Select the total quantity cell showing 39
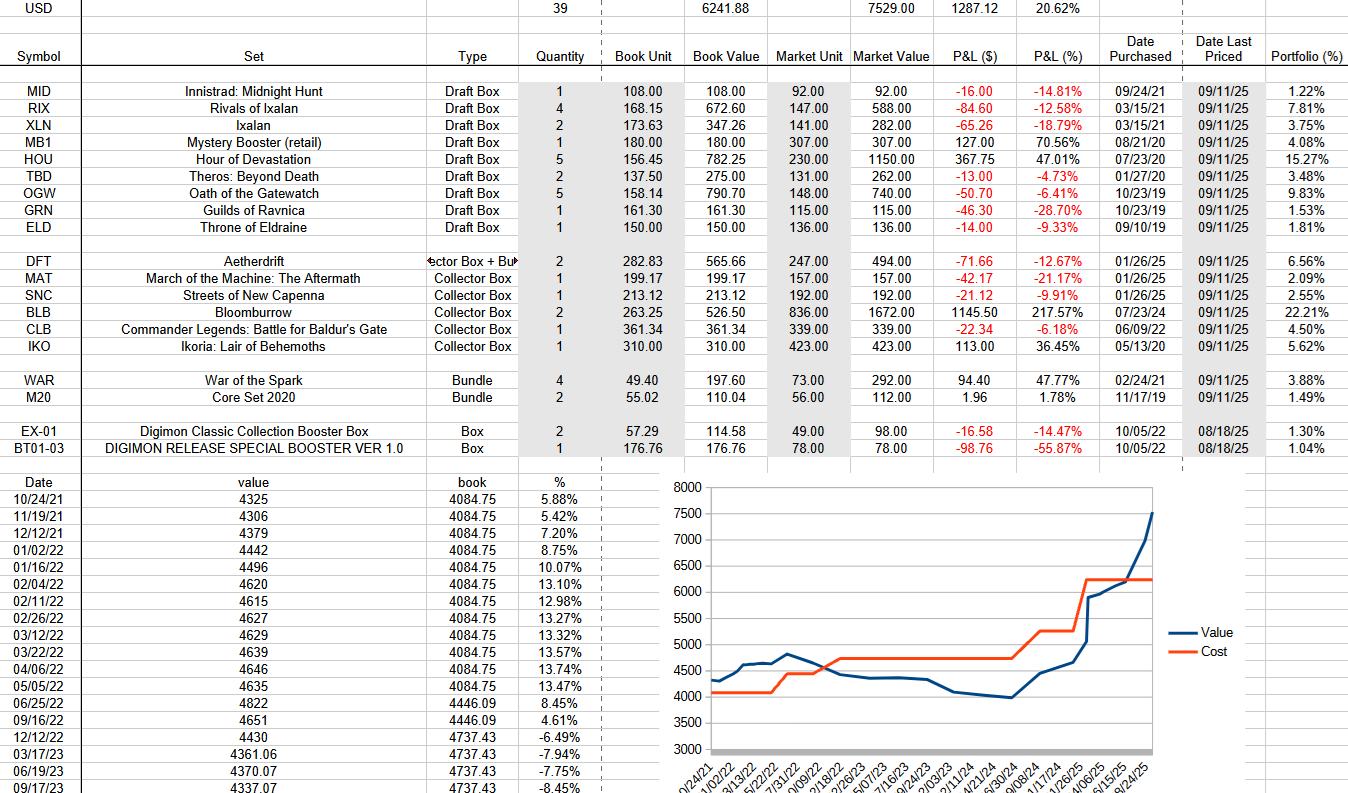The height and width of the screenshot is (793, 1348). point(560,8)
